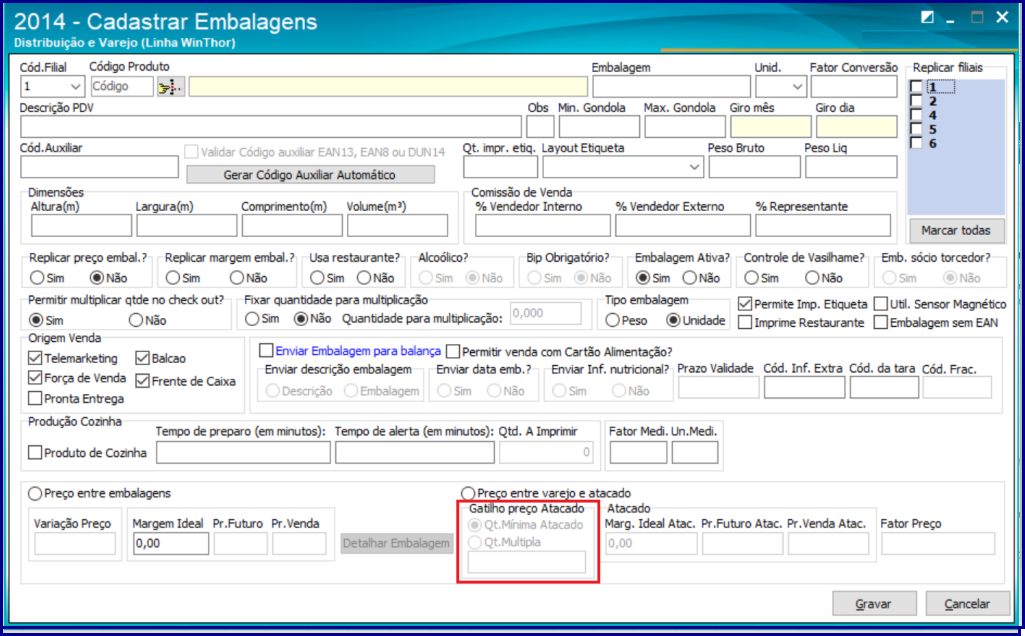Check filial 6 in Replicar filiais

click(916, 143)
